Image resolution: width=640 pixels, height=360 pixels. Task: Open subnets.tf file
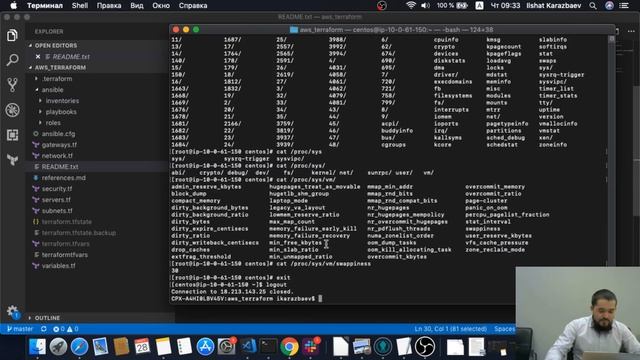pos(57,211)
